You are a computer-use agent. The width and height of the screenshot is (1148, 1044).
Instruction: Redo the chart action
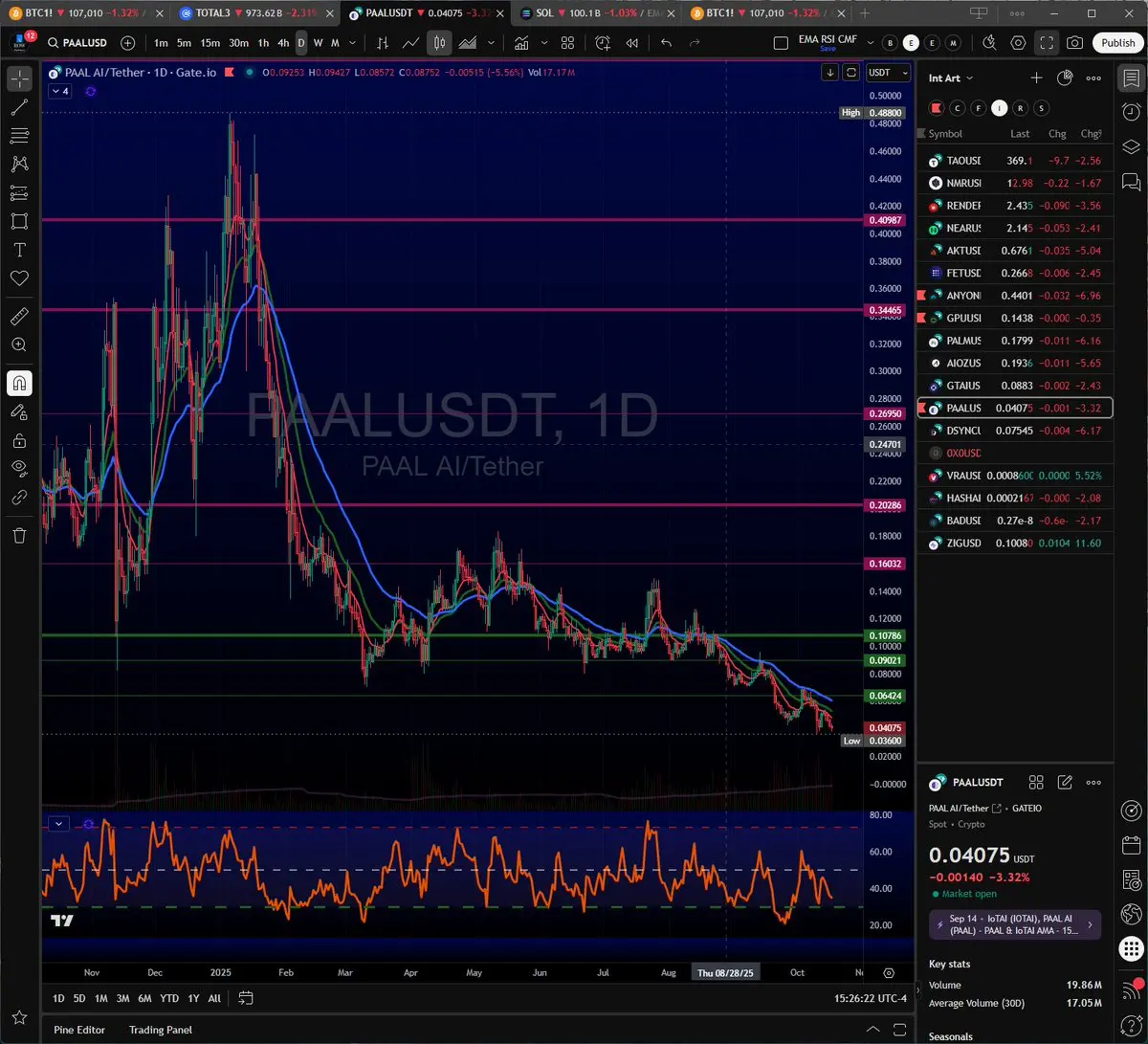click(x=695, y=43)
